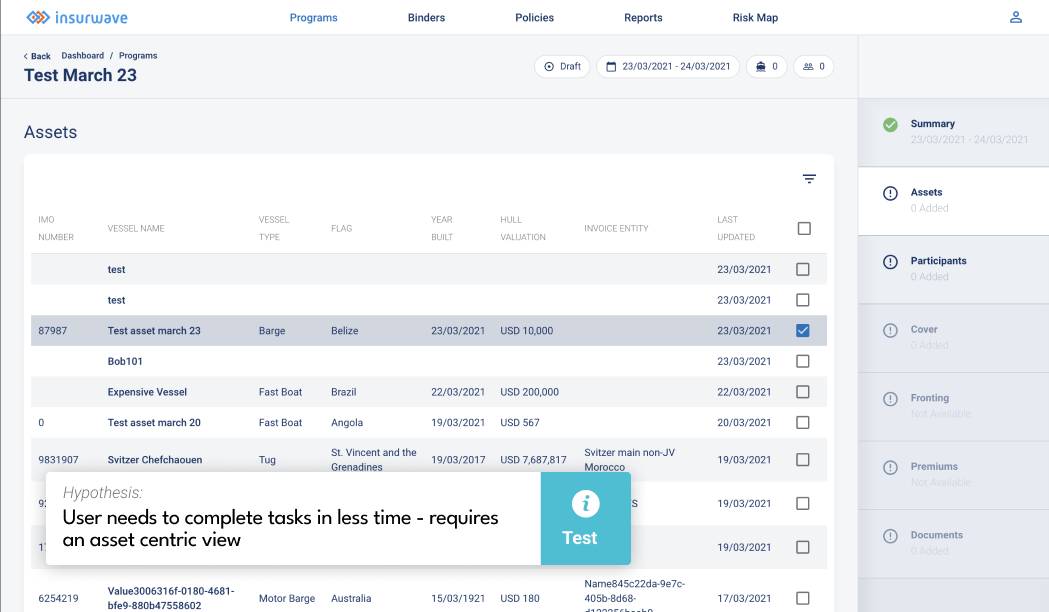The image size is (1049, 612).
Task: Open the Risk Map tab
Action: click(755, 18)
